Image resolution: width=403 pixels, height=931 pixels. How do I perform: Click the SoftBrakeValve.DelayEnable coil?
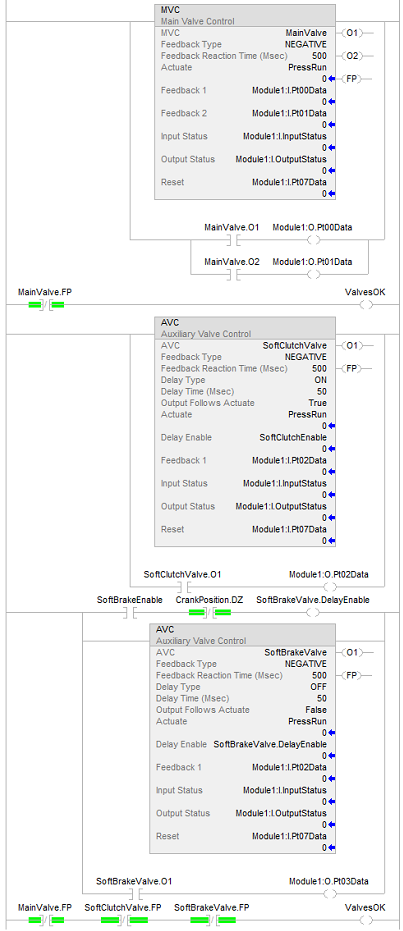click(313, 613)
